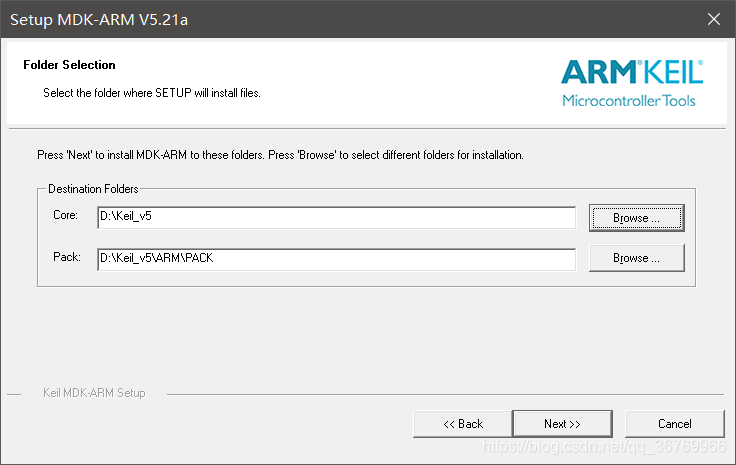This screenshot has width=736, height=465.
Task: Proceed with the Next >> button
Action: click(562, 424)
